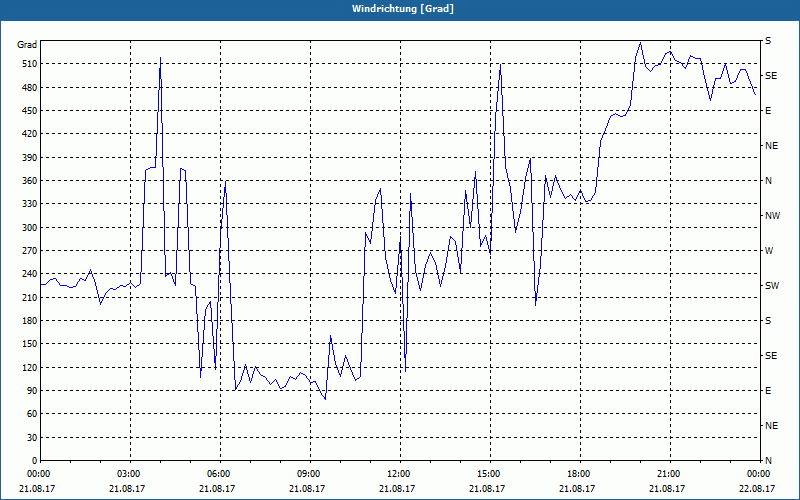
Task: Select the NE compass label between 30 and 60
Action: [x=772, y=426]
